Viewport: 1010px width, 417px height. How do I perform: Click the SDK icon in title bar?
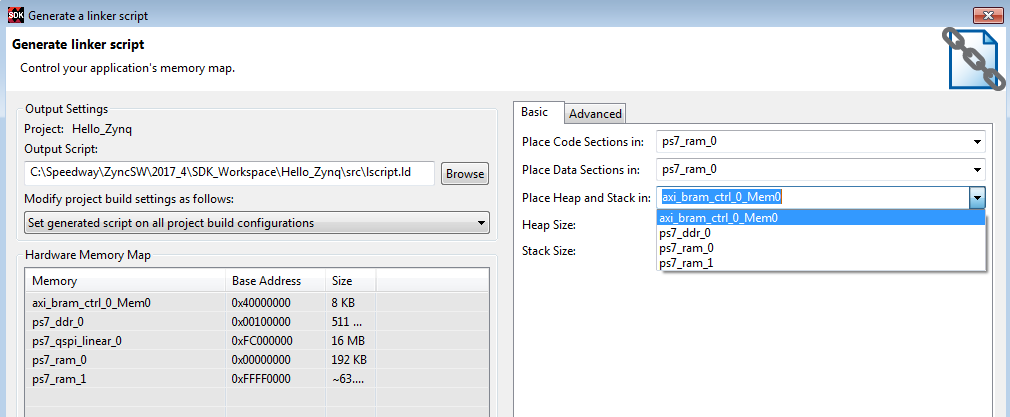point(15,16)
